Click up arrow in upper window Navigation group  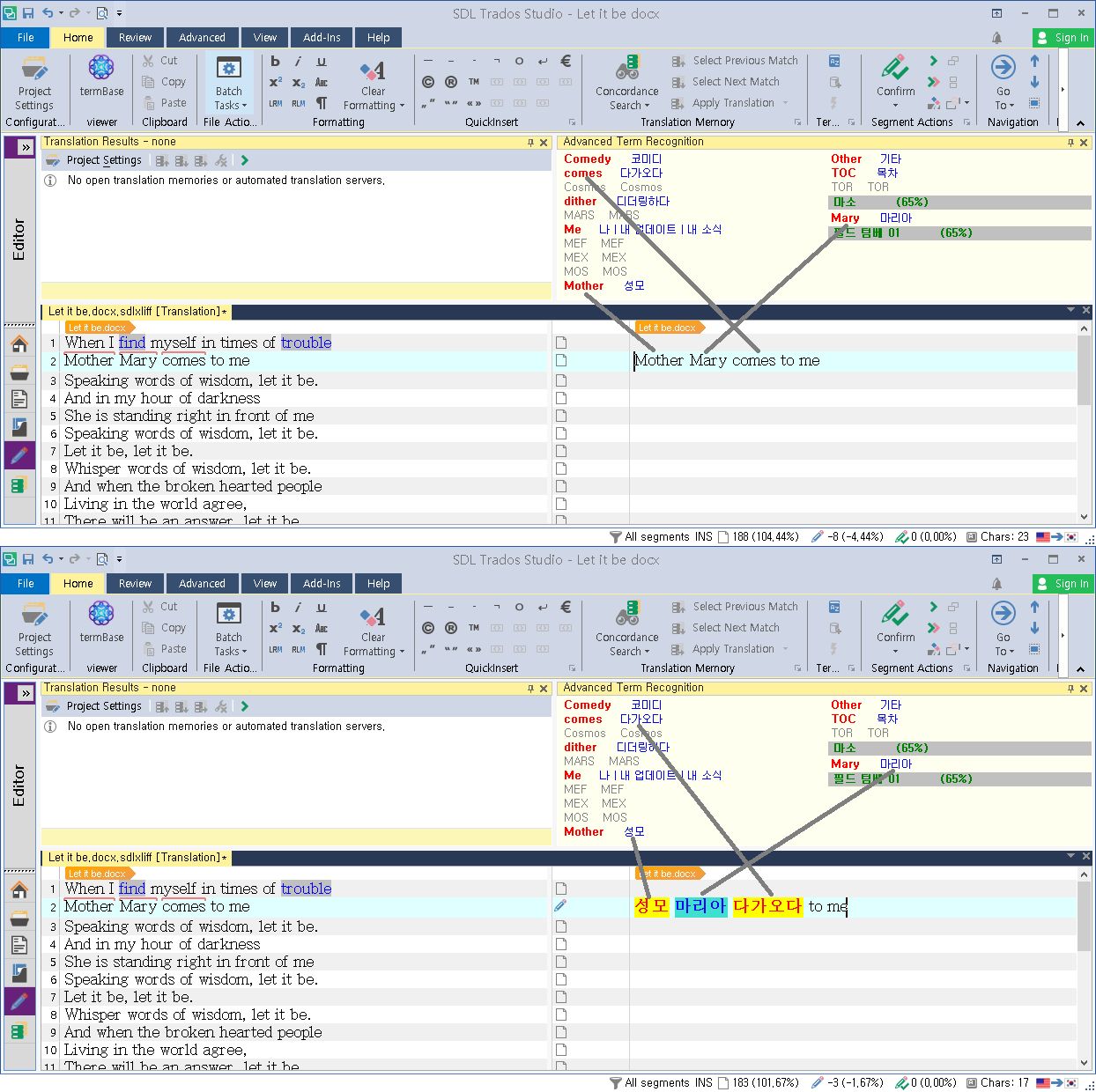tap(1034, 62)
